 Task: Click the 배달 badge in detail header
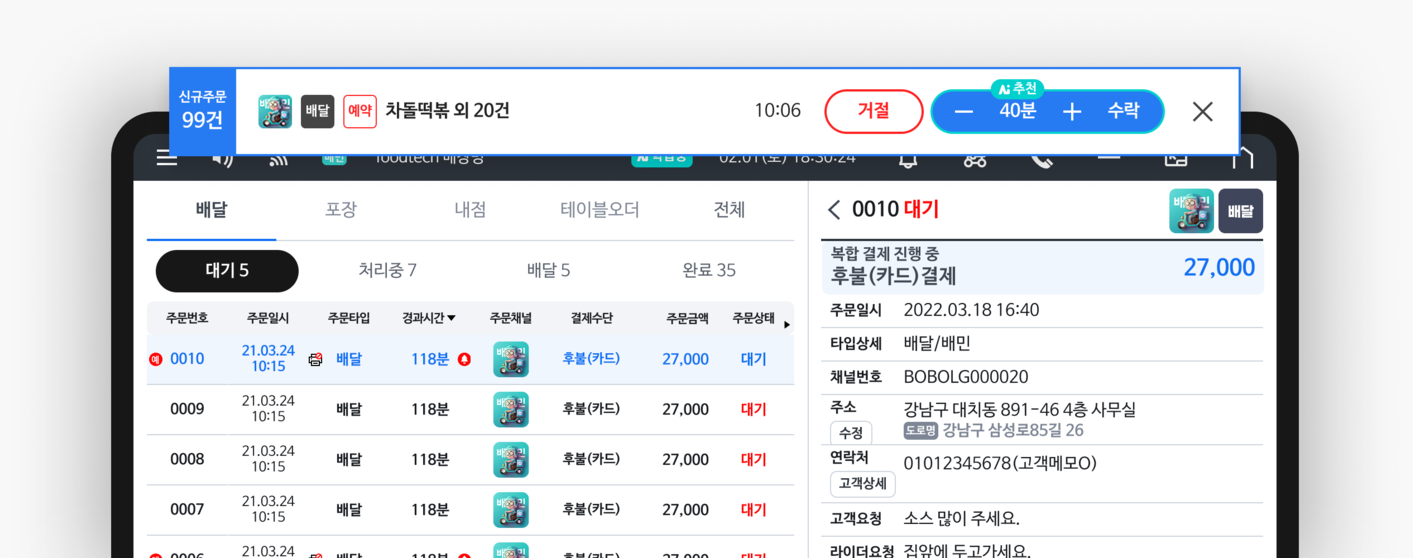point(1240,211)
